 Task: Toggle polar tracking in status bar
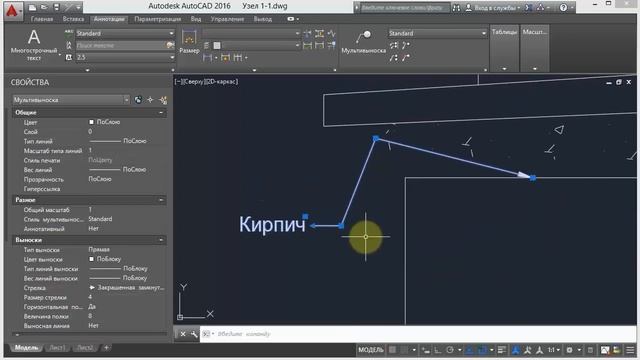pos(450,350)
